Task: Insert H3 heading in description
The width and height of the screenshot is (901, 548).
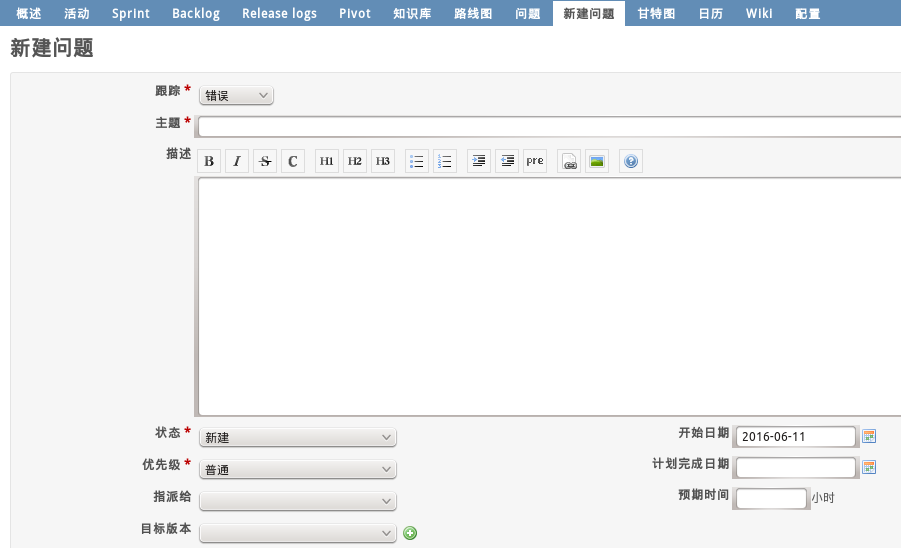Action: click(383, 161)
